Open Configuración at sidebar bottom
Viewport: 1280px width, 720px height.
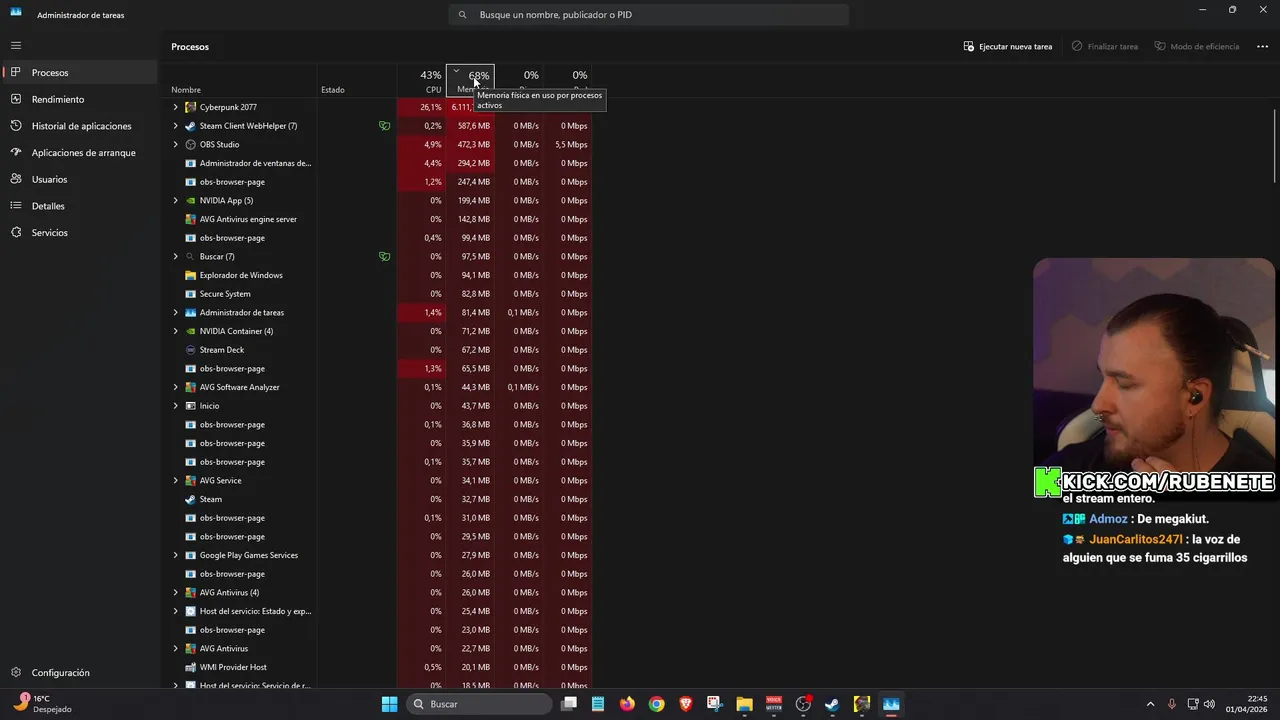point(79,673)
